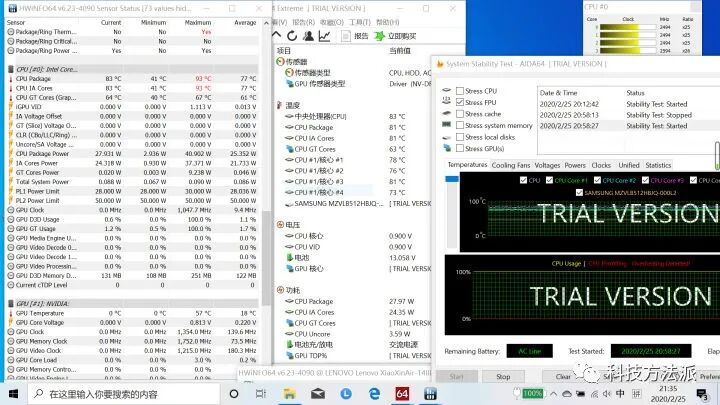Click the HWiNFO scrollbar up arrow
The image size is (720, 405).
(x=266, y=22)
